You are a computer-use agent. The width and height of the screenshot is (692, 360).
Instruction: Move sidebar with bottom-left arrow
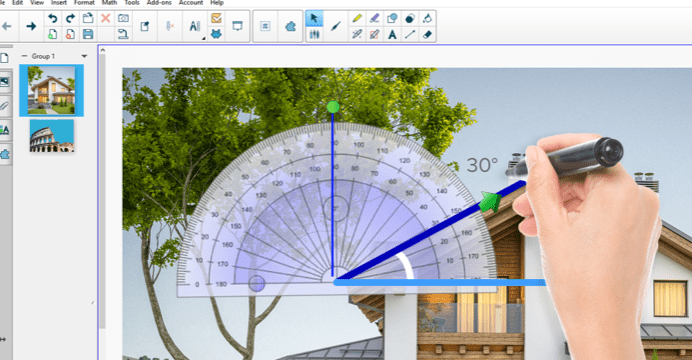(3, 339)
